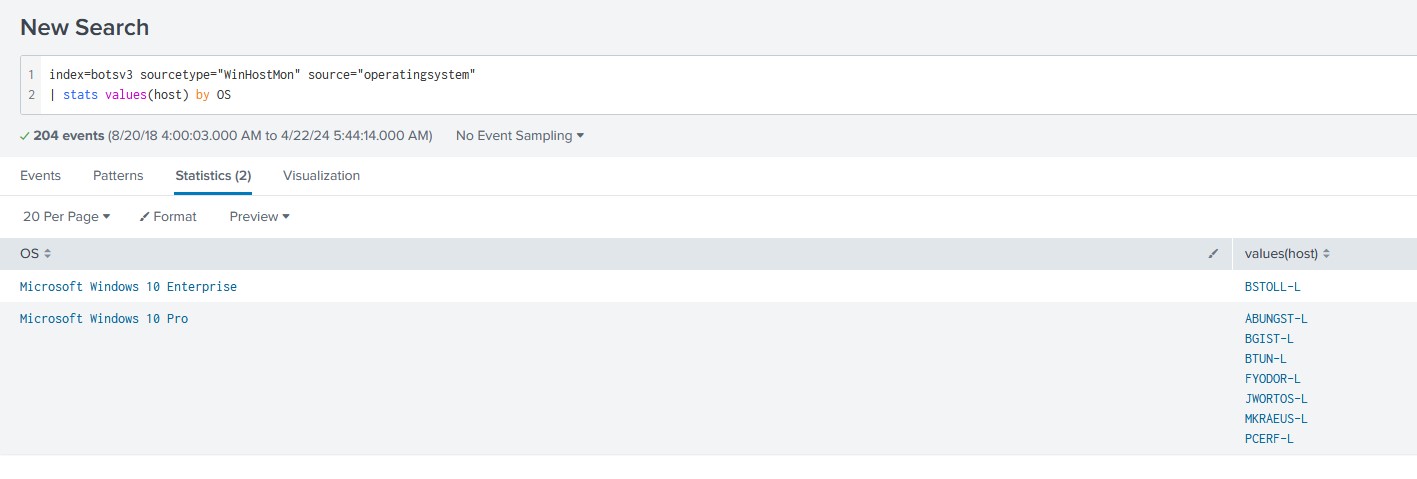
Task: Click the MKRAEUS-L host entry
Action: click(x=1276, y=419)
